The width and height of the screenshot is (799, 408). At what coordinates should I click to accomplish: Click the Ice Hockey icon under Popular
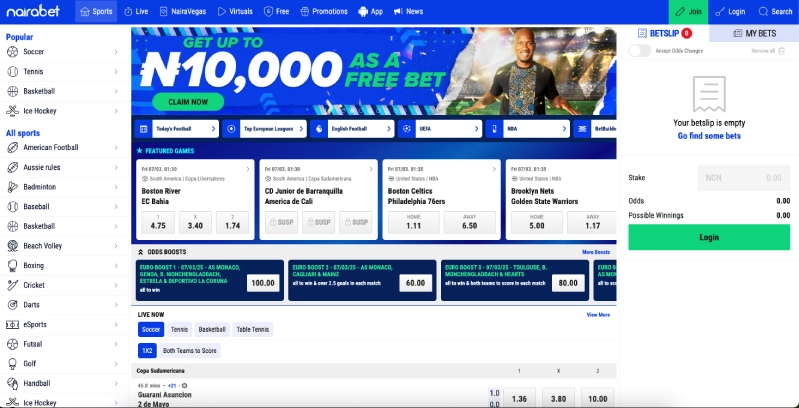(x=13, y=111)
